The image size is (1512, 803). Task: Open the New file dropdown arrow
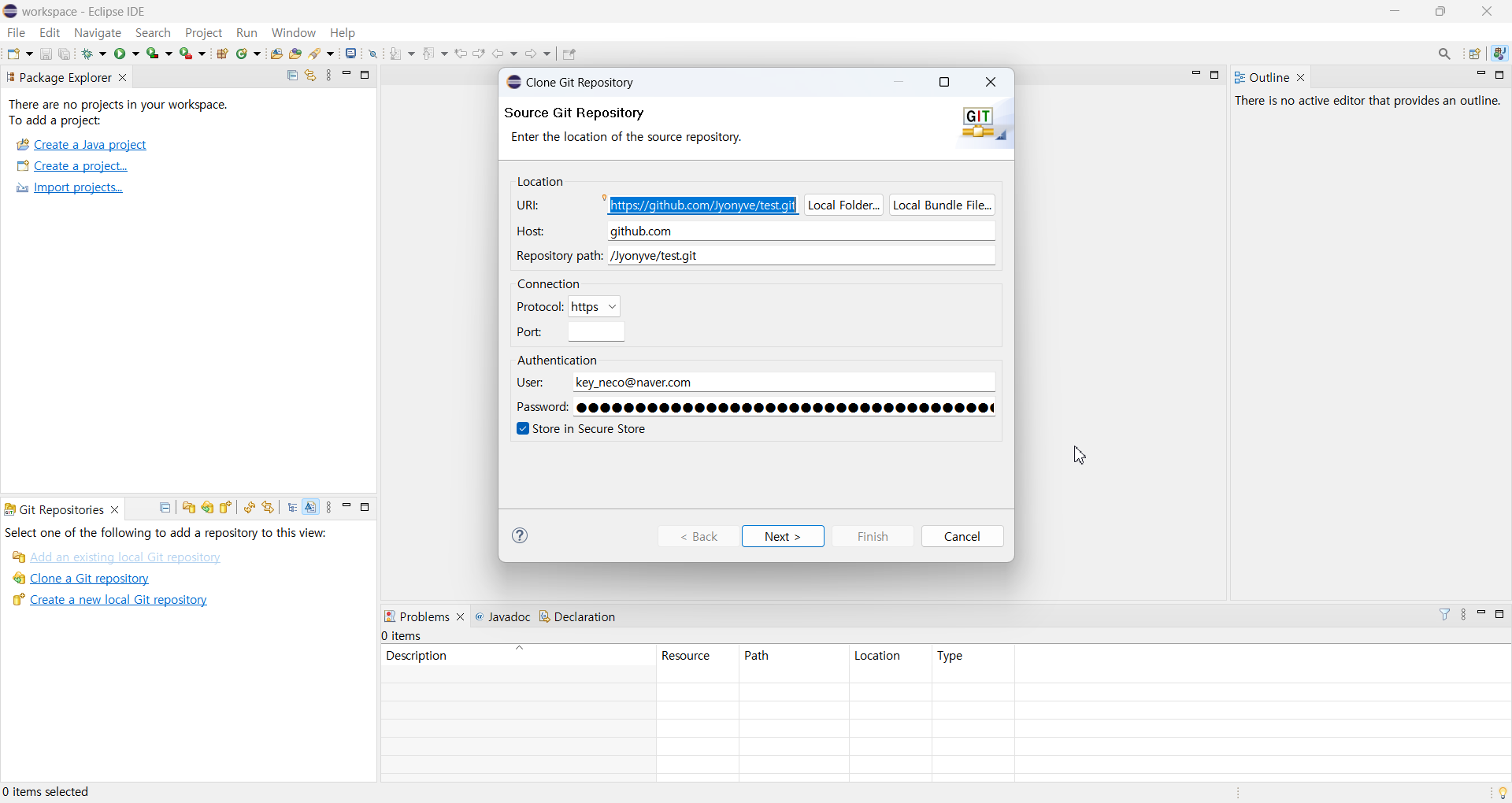(29, 54)
